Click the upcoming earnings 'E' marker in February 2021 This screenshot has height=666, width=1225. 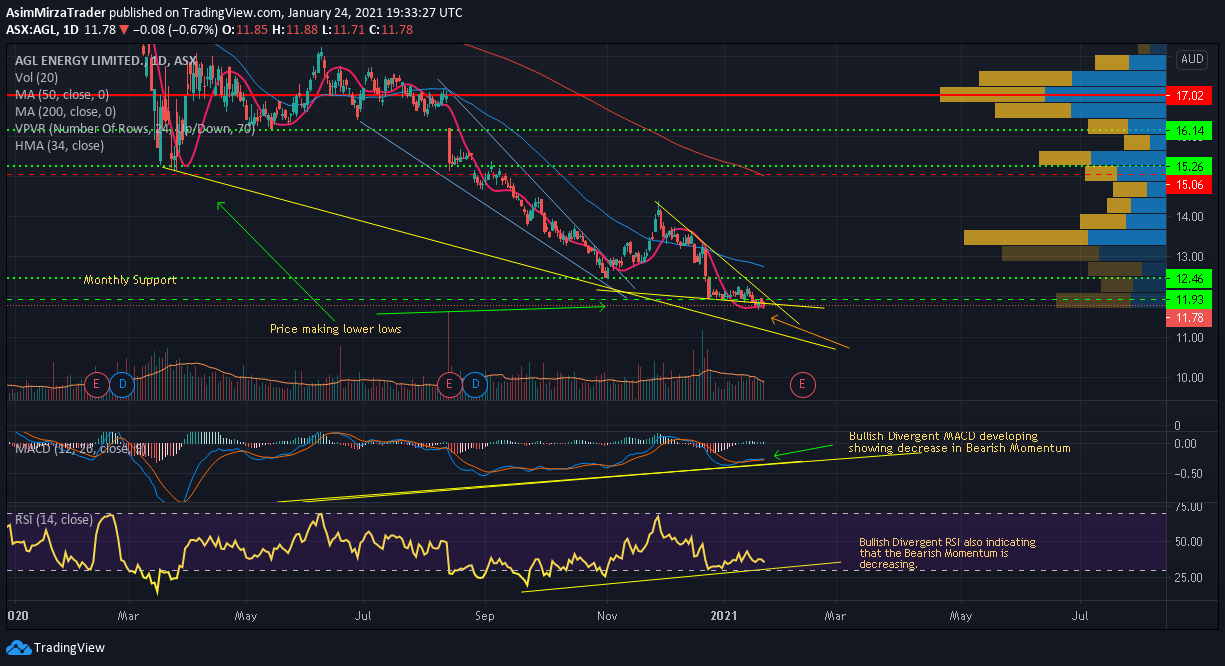800,383
